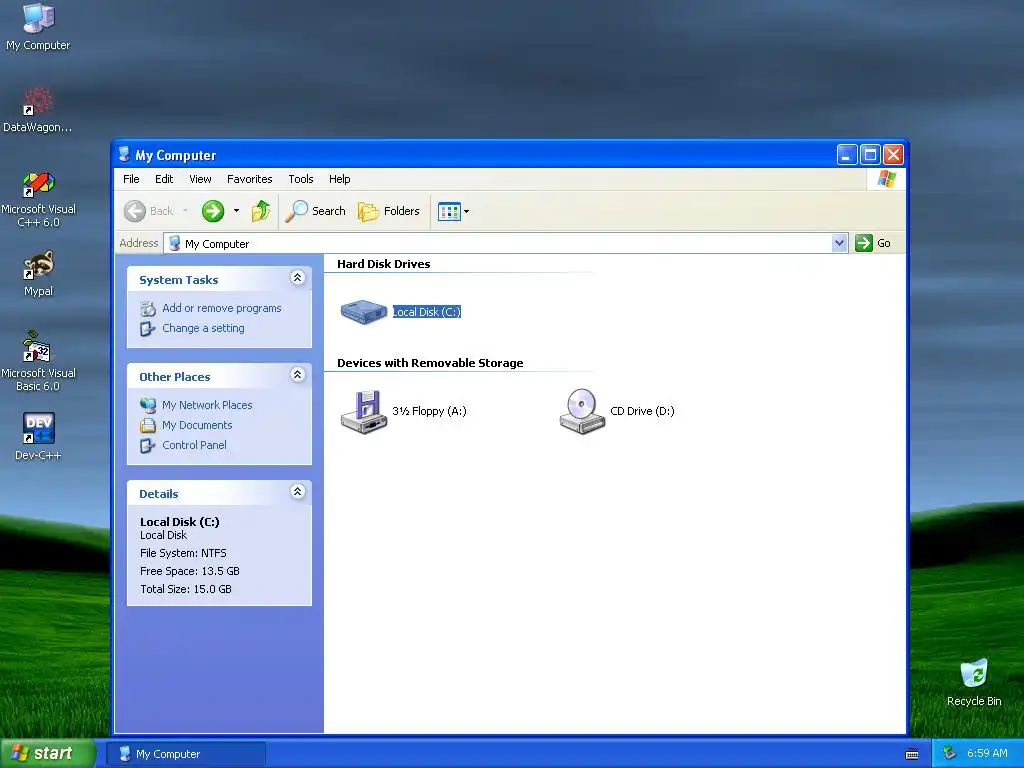Go up one folder level
1024x768 pixels.
[x=261, y=211]
